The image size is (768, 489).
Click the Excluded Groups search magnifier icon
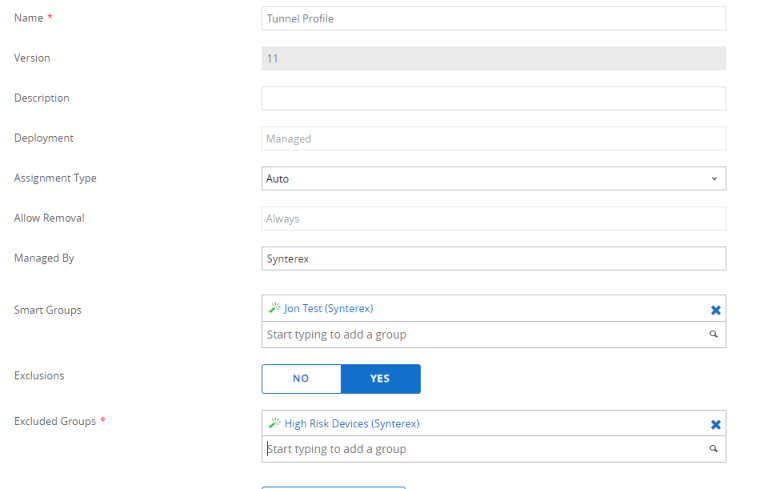[x=714, y=450]
